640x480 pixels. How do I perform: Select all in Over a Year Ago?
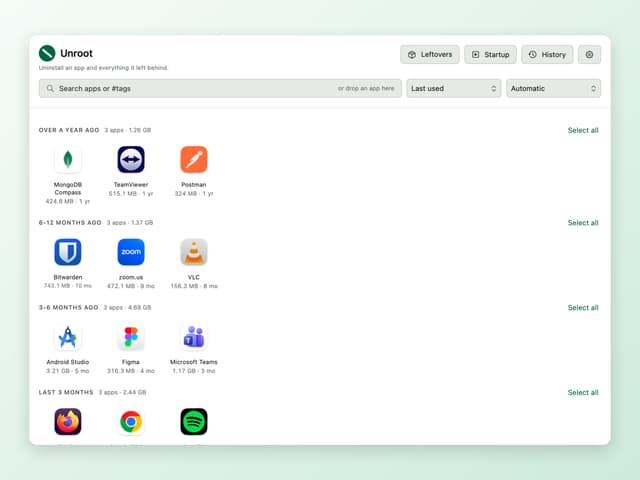click(583, 130)
